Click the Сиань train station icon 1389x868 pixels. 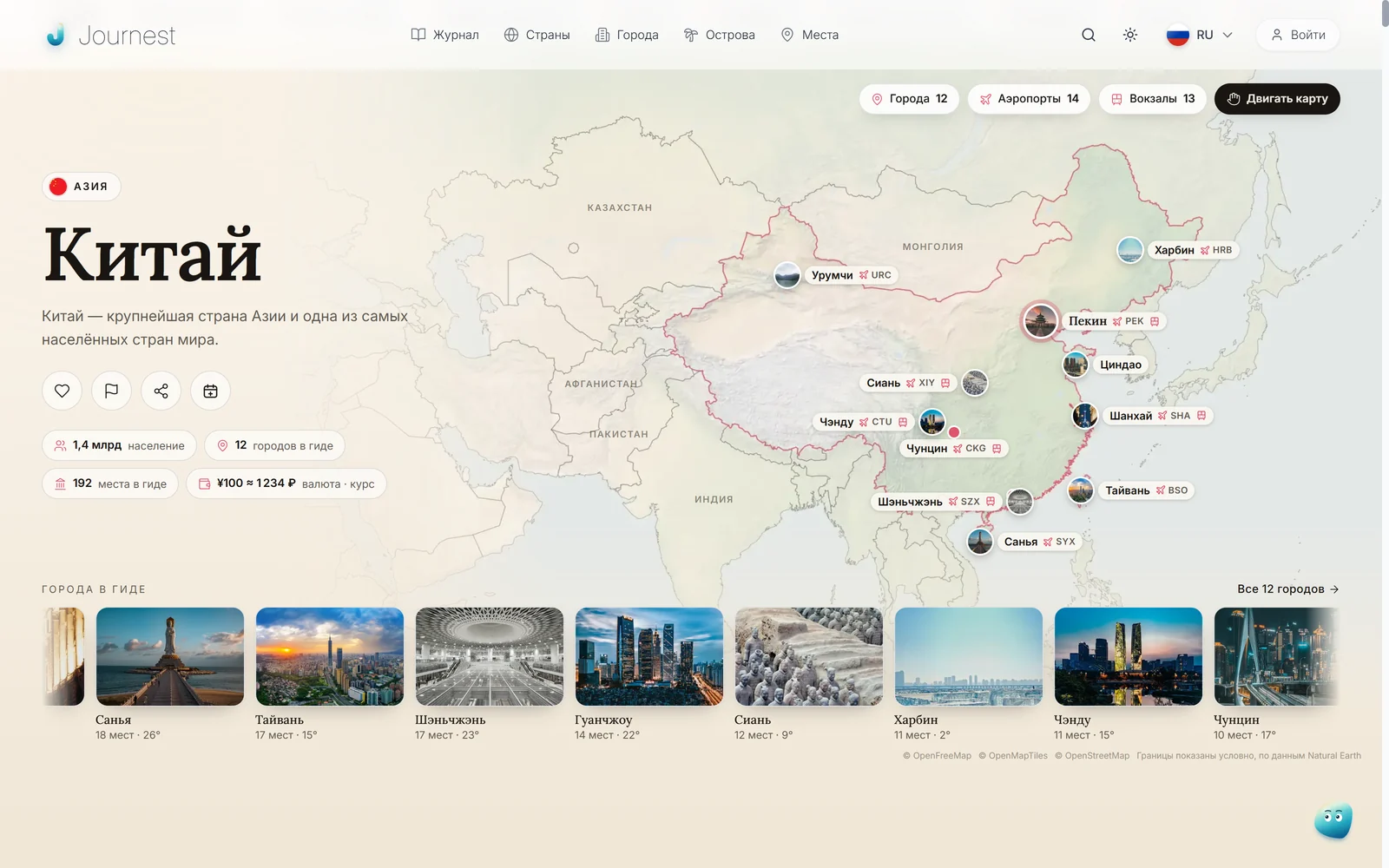(945, 383)
